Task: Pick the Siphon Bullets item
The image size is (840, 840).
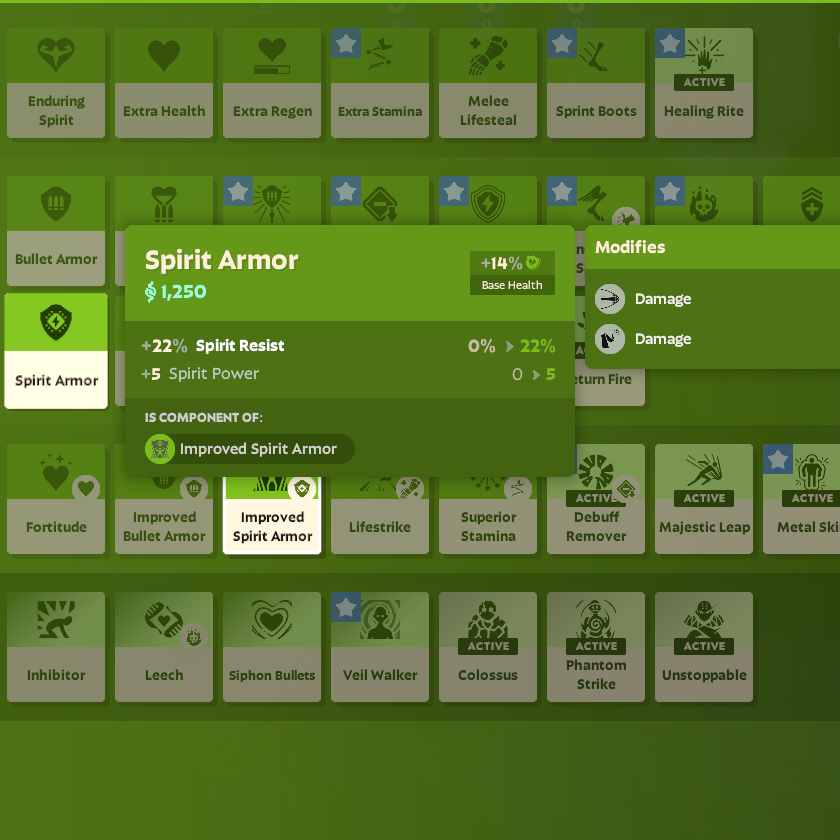Action: point(272,646)
